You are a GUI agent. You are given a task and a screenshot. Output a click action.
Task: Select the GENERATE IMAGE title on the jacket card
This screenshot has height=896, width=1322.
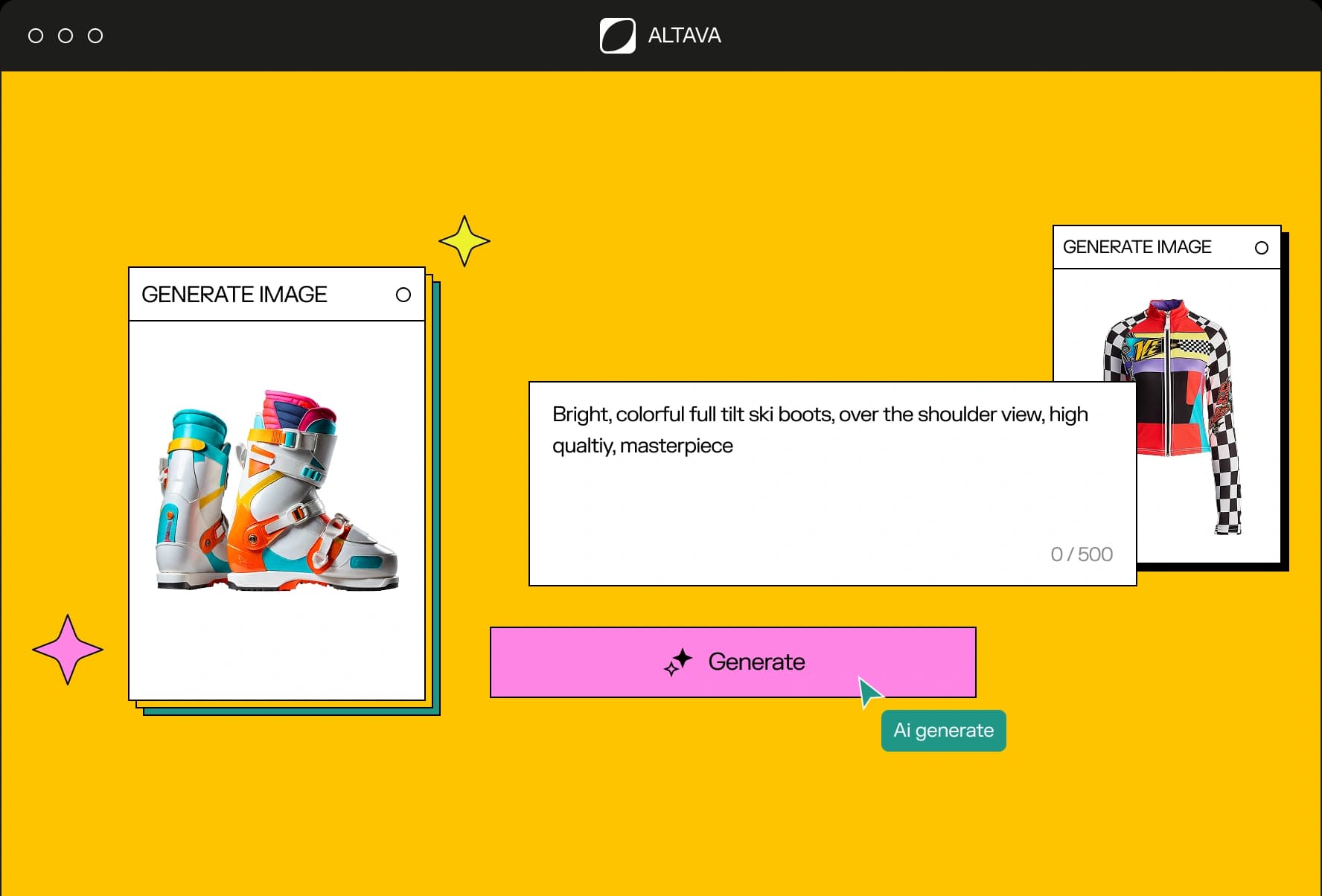tap(1137, 247)
